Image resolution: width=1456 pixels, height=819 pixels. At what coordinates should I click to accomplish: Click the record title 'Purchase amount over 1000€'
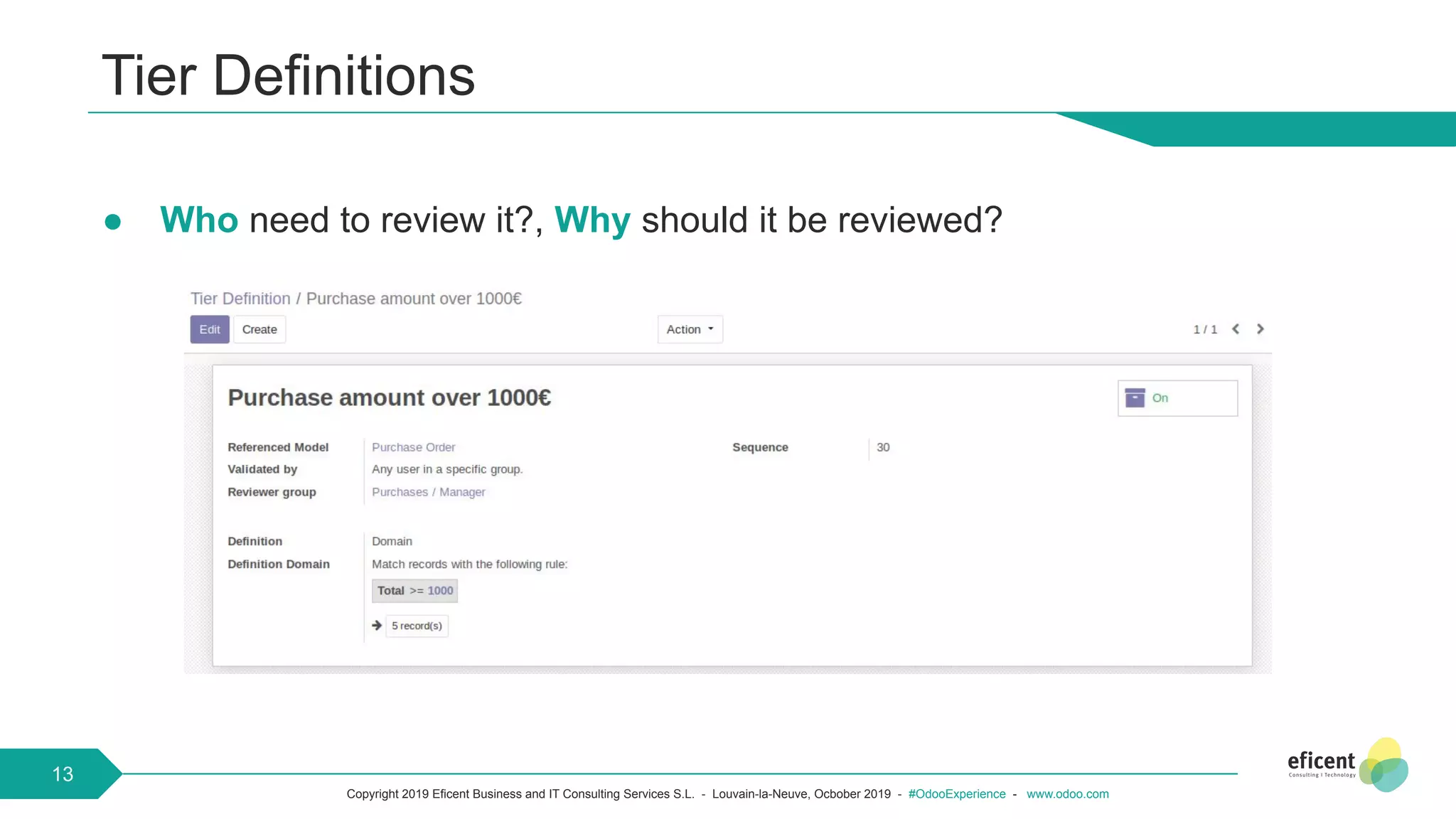pyautogui.click(x=389, y=397)
